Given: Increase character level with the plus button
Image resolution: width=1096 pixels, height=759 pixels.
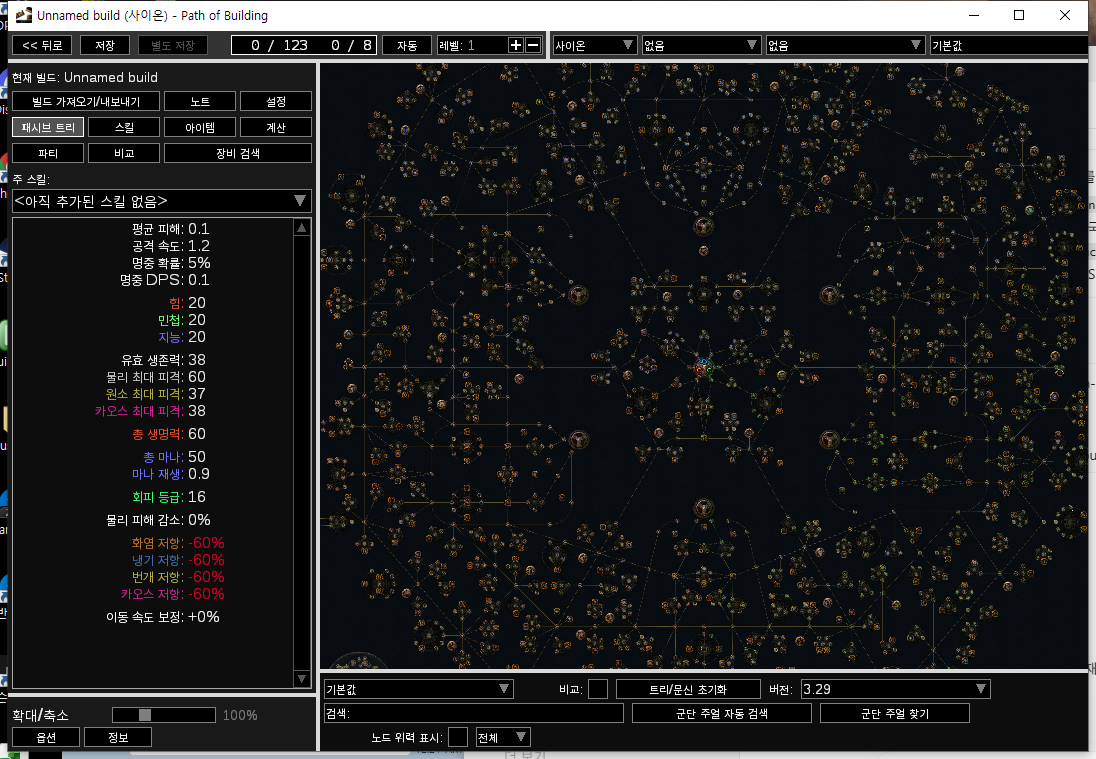Looking at the screenshot, I should click(x=516, y=45).
